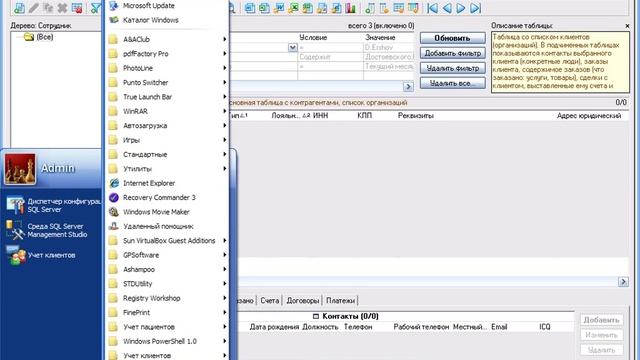Click the main table scroll-right arrow

tap(623, 282)
